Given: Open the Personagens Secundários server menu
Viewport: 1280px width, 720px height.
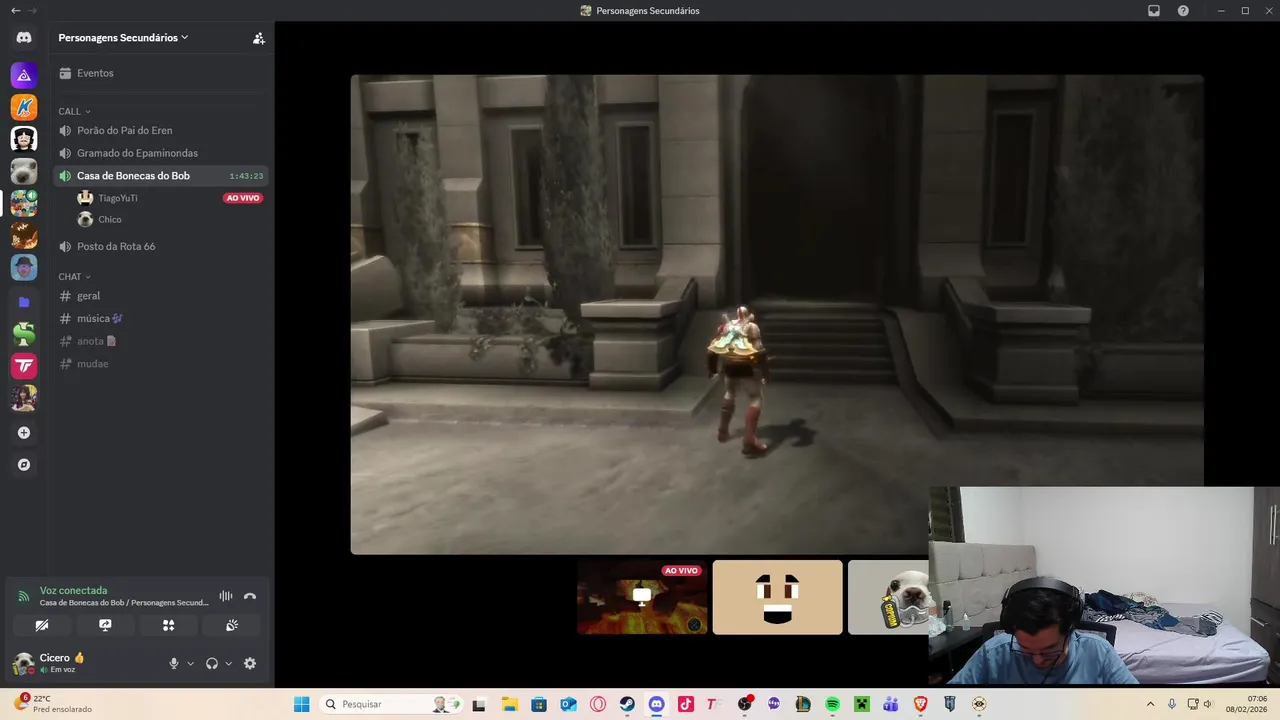Looking at the screenshot, I should 123,38.
